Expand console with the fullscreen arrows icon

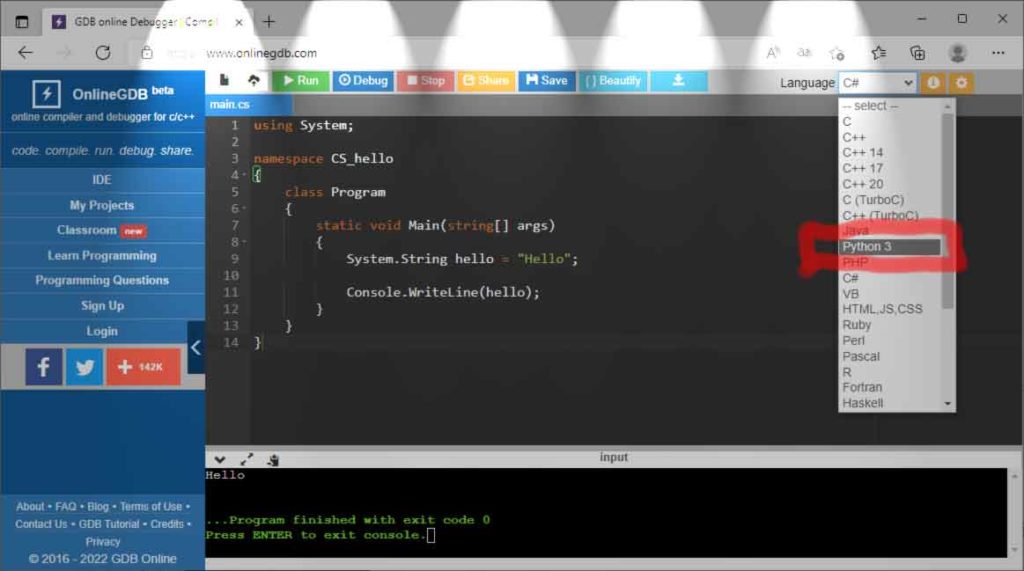point(246,459)
